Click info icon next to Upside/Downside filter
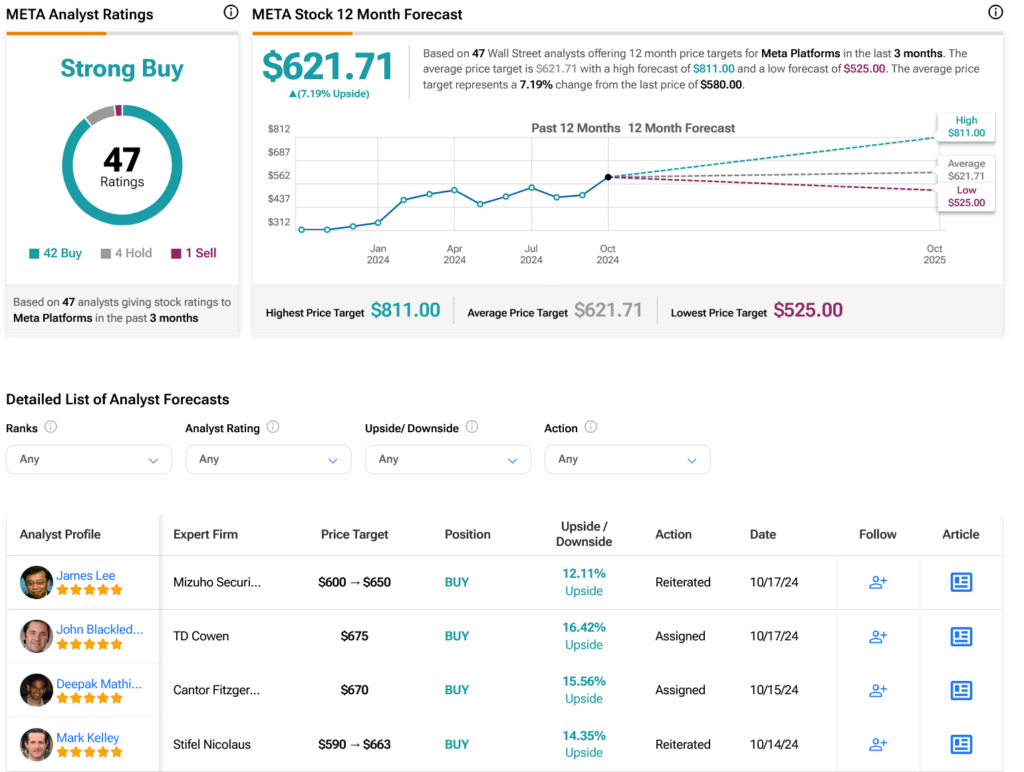The width and height of the screenshot is (1024, 772). (472, 427)
